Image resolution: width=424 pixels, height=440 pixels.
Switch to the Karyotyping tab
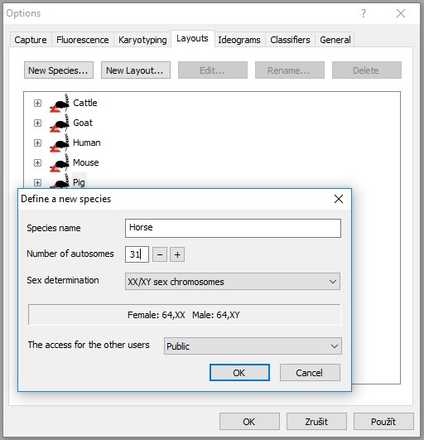click(x=143, y=40)
